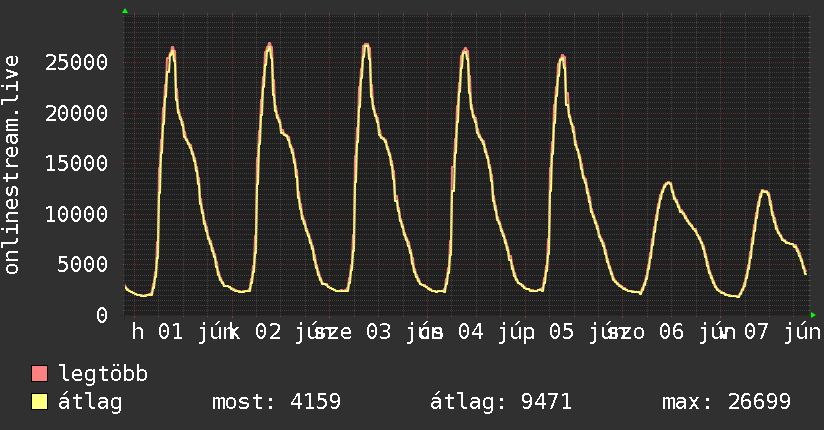
Task: Click the '07' date label on x-axis
Action: coord(756,332)
